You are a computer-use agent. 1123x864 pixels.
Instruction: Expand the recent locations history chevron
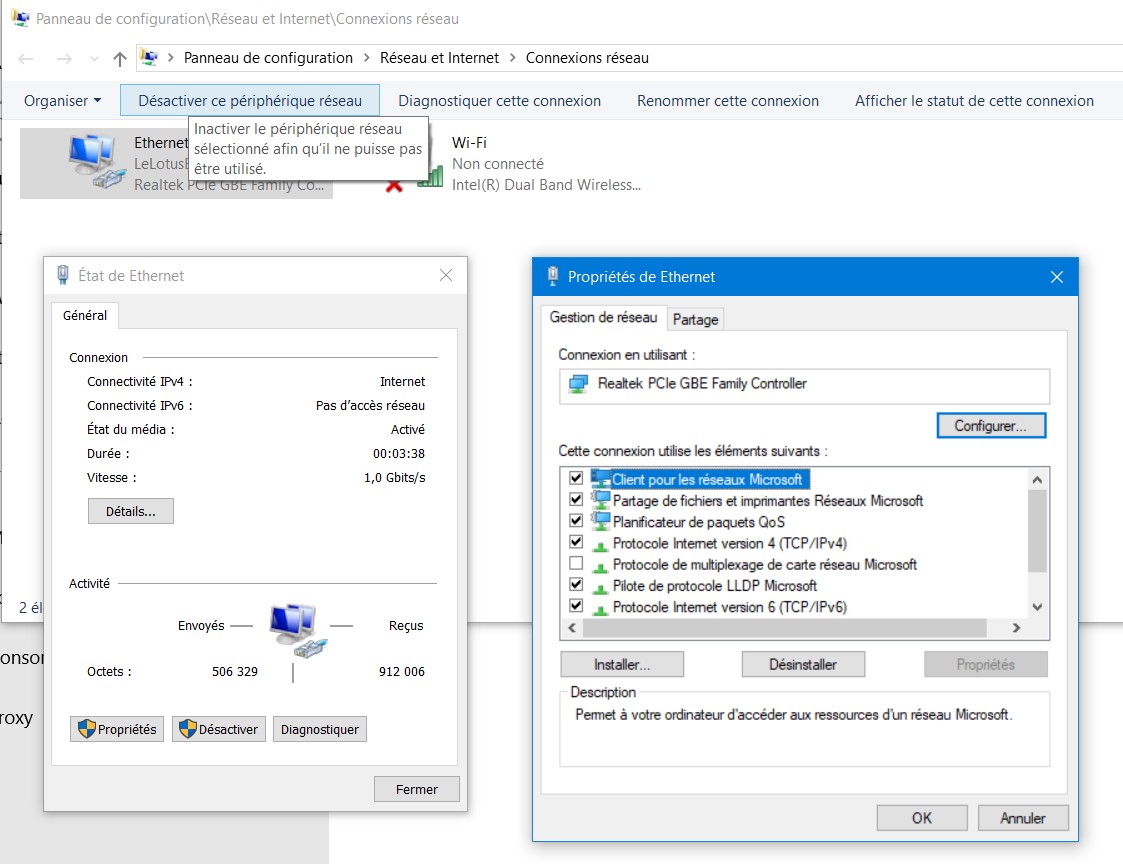coord(94,59)
